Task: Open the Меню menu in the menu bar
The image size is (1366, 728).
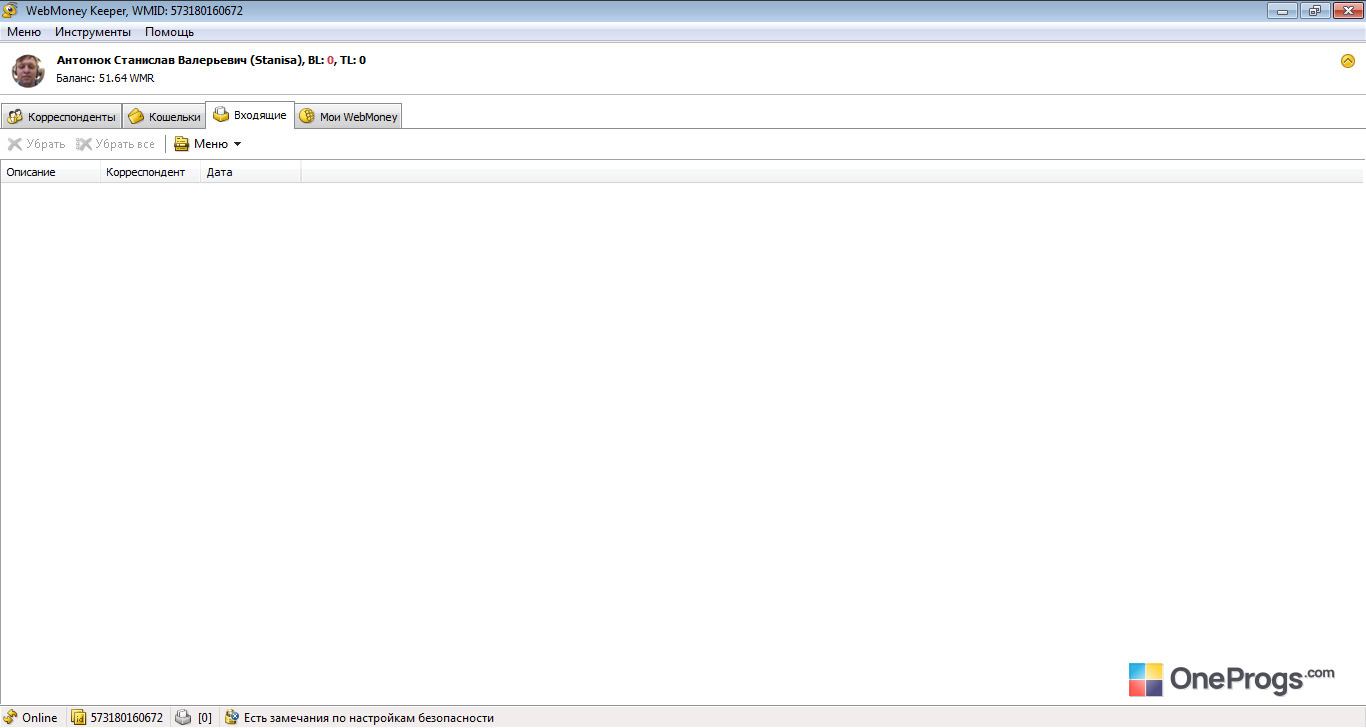Action: pyautogui.click(x=24, y=32)
